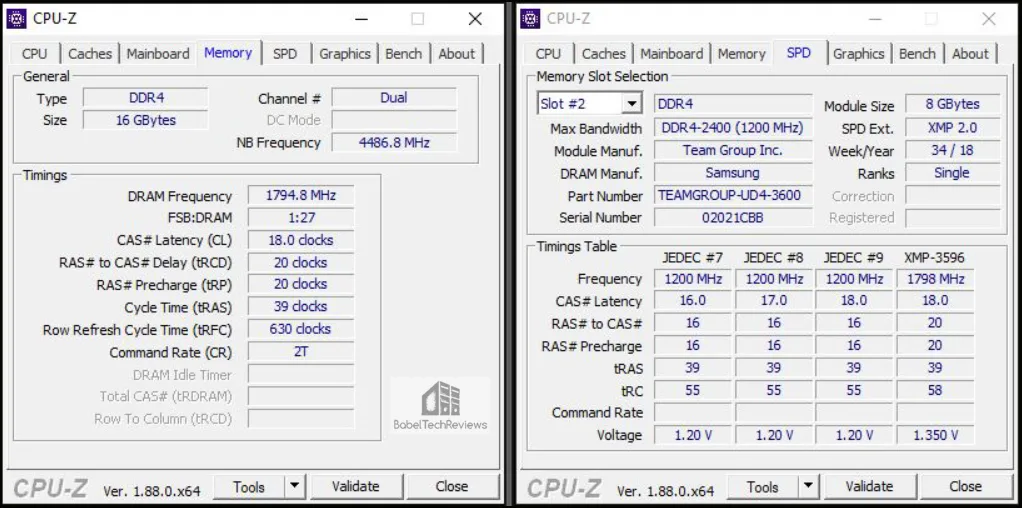Click the empty Correction field
Screen dimensions: 1022x508
[x=953, y=196]
